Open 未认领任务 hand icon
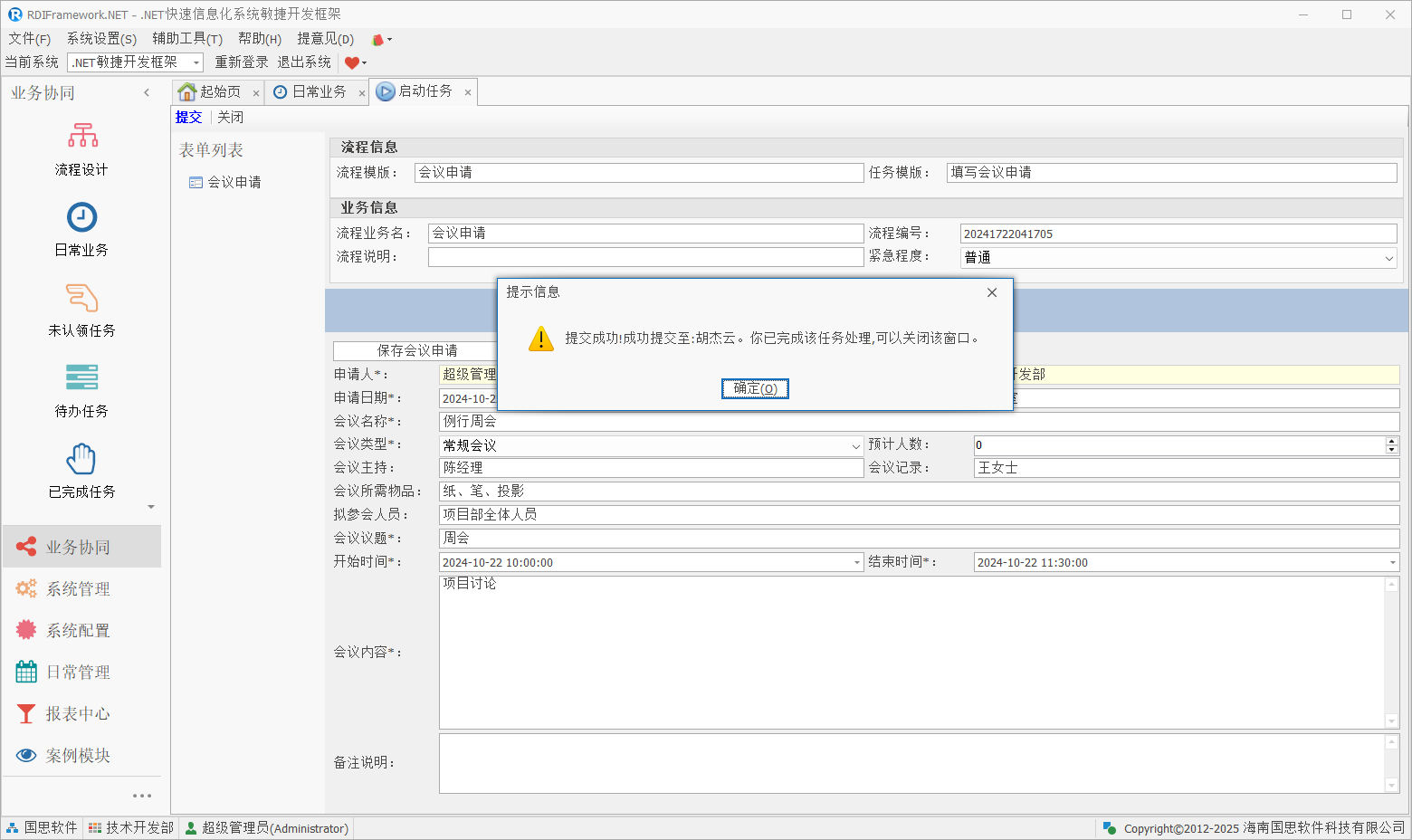 (81, 298)
